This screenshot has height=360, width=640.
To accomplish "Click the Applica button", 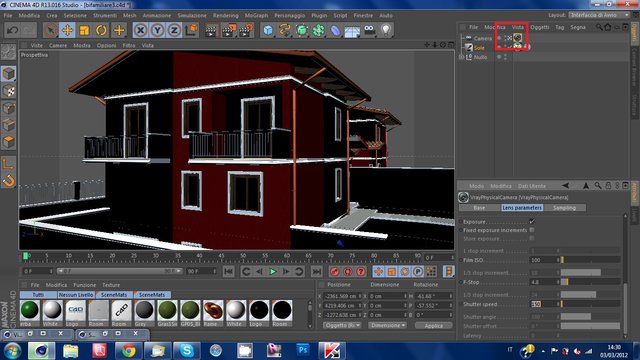I will (433, 326).
